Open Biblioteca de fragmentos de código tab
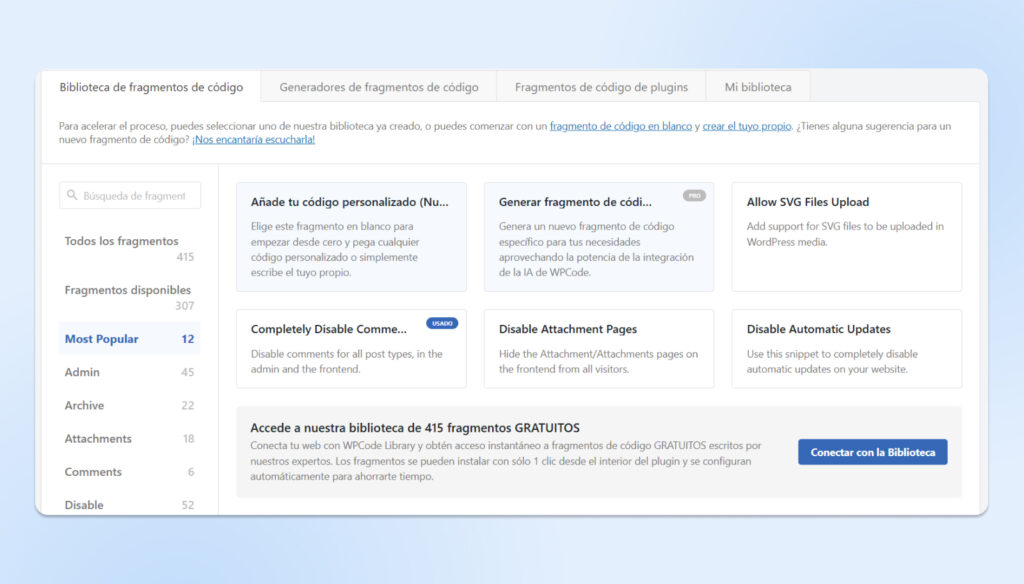 pyautogui.click(x=151, y=87)
